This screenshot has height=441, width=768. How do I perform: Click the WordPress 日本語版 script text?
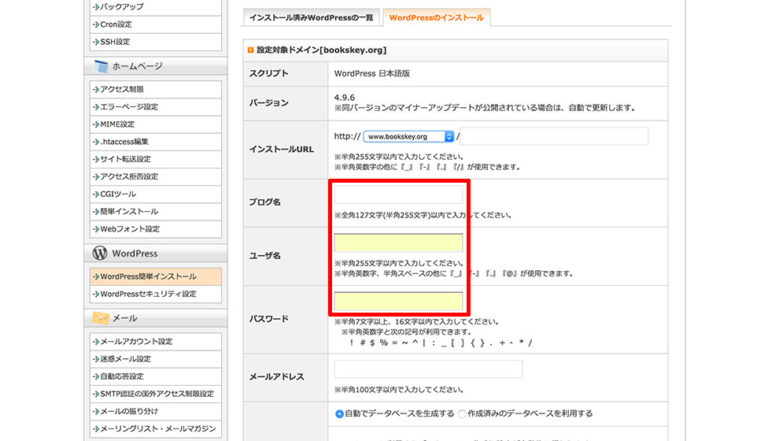tap(372, 74)
